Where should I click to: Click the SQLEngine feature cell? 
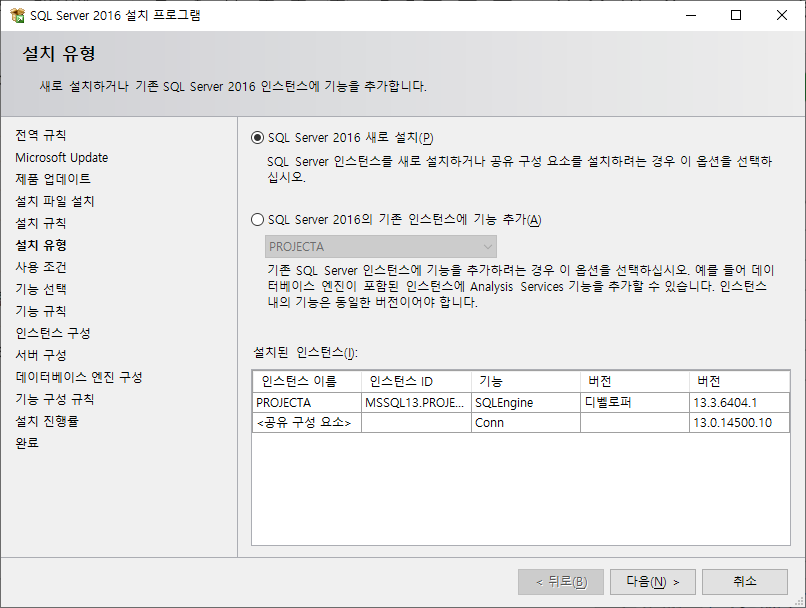(526, 403)
